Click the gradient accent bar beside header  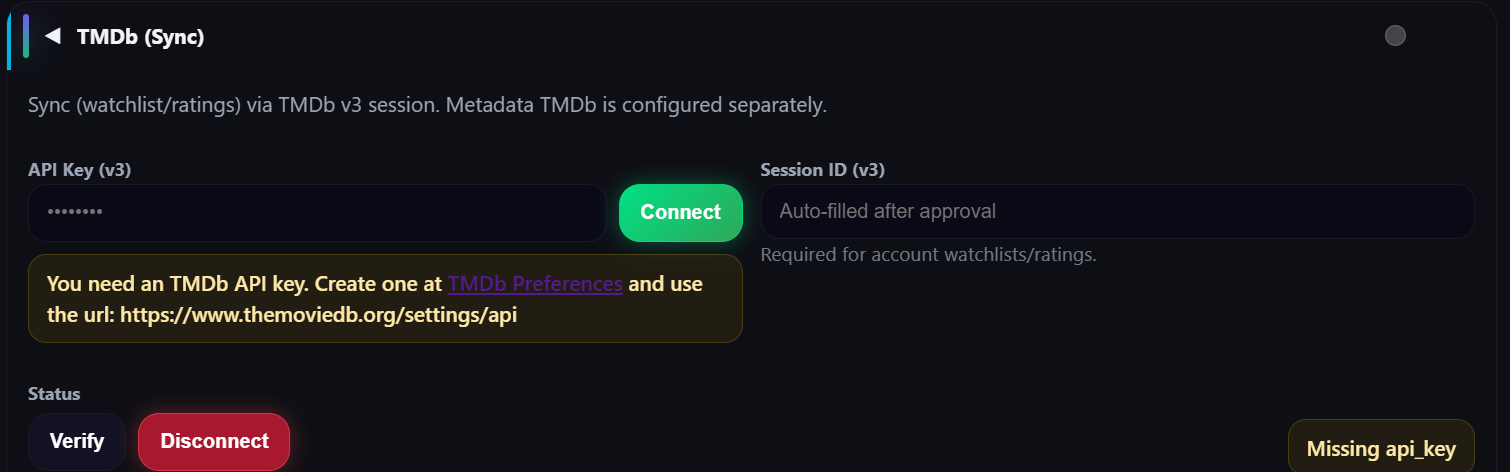pos(26,36)
